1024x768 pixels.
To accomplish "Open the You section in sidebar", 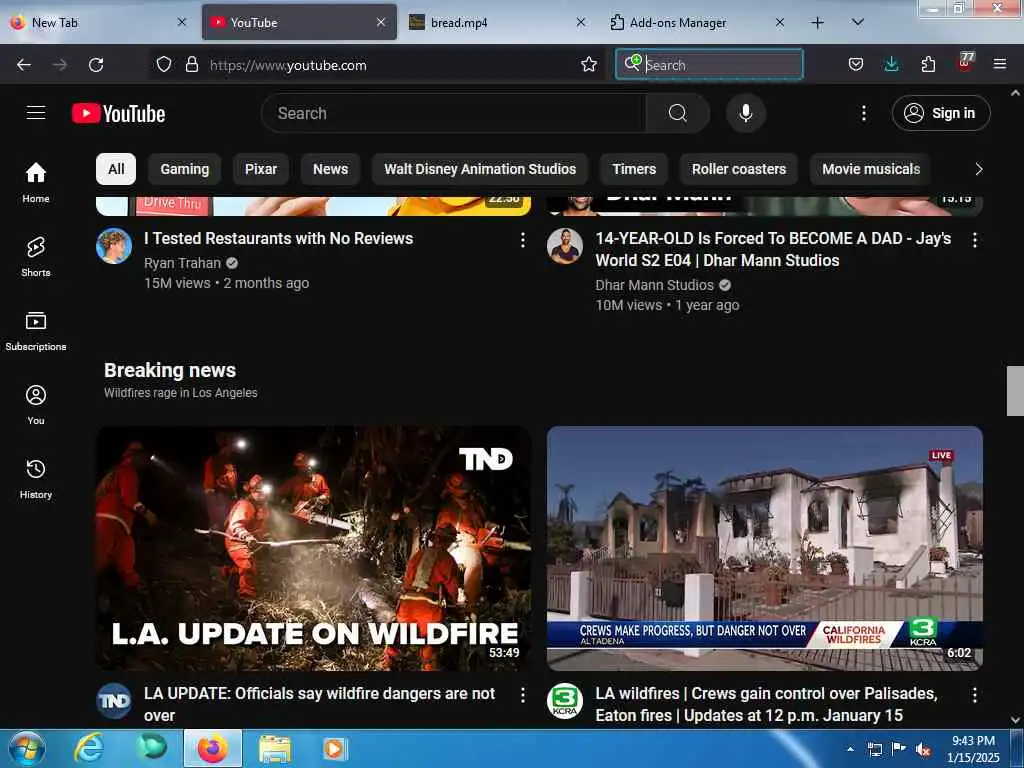I will click(x=36, y=404).
